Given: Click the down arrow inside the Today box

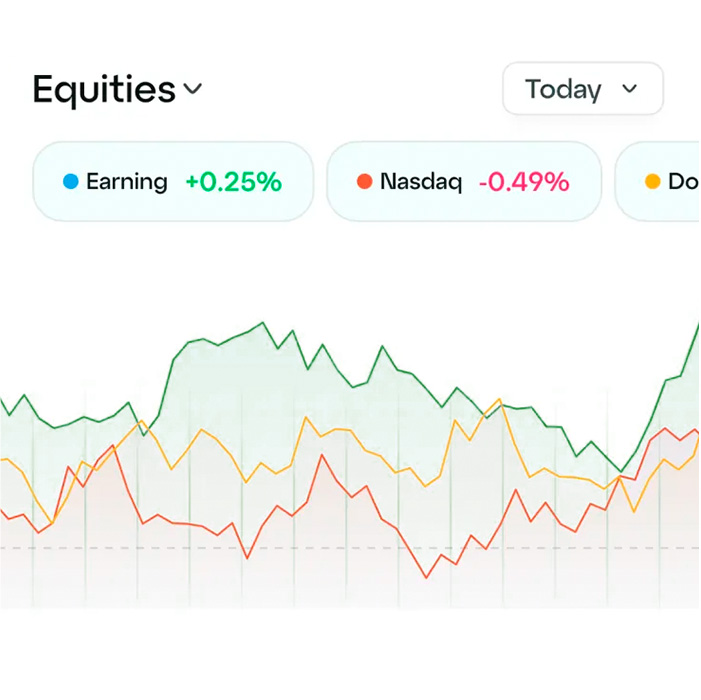Looking at the screenshot, I should 629,89.
